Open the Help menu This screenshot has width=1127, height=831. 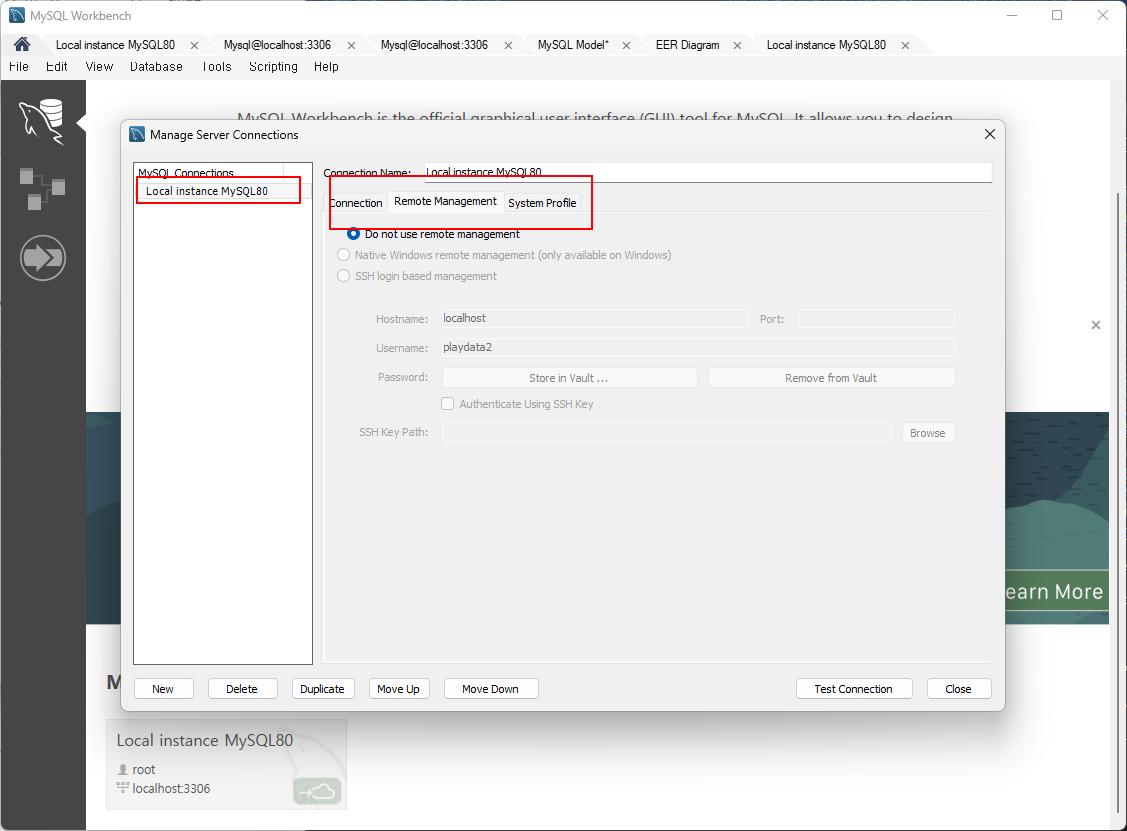pyautogui.click(x=326, y=66)
